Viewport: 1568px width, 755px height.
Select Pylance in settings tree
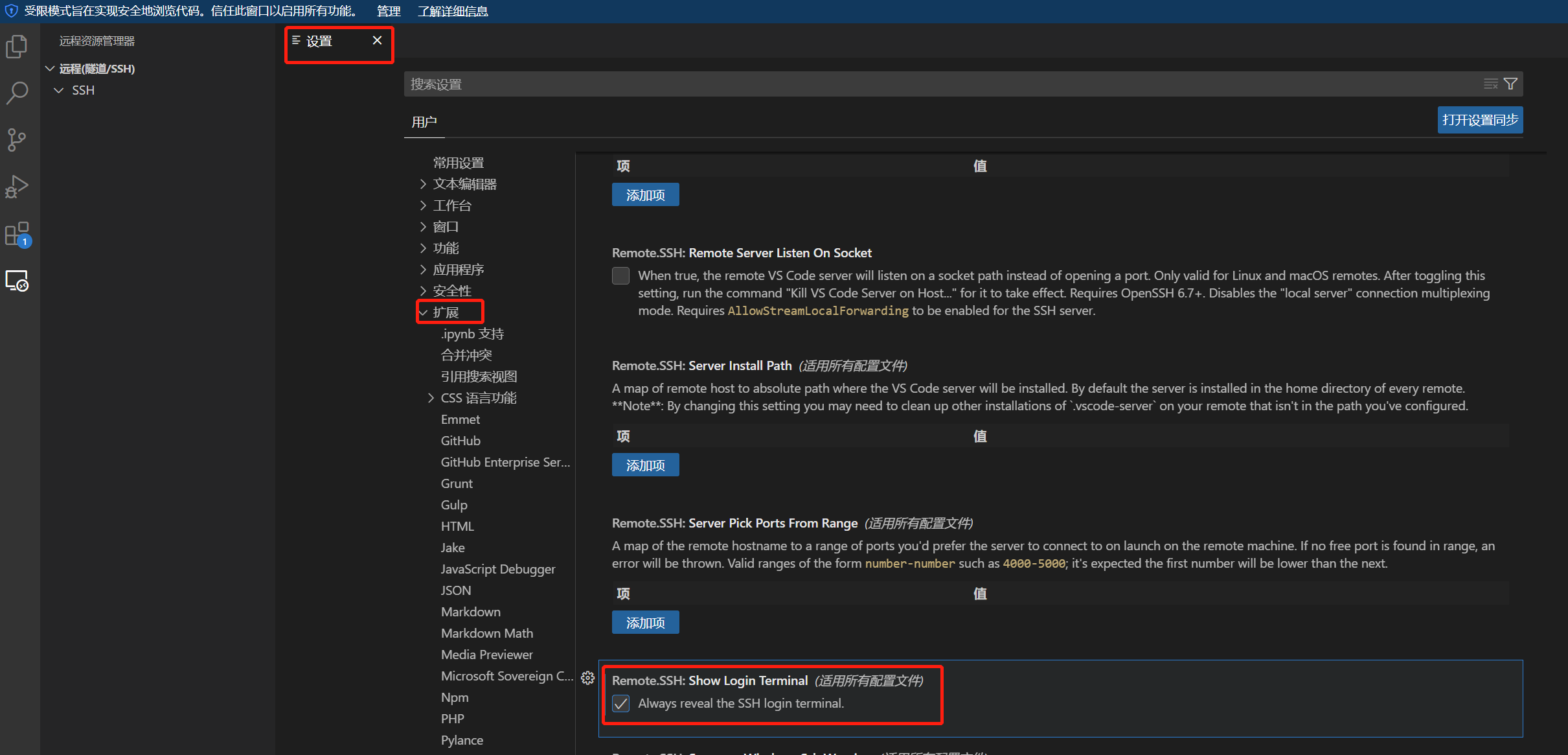462,740
